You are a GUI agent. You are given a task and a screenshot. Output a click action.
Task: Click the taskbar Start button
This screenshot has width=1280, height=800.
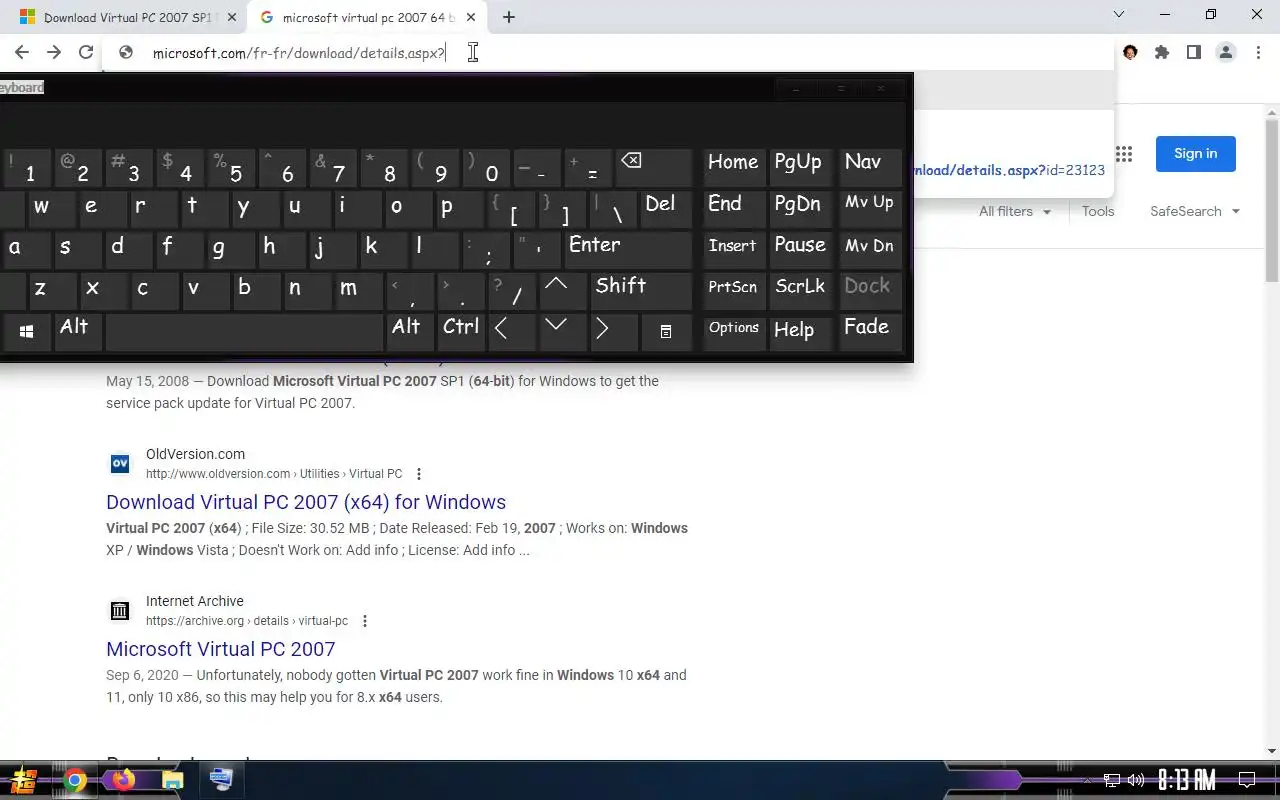click(x=24, y=780)
